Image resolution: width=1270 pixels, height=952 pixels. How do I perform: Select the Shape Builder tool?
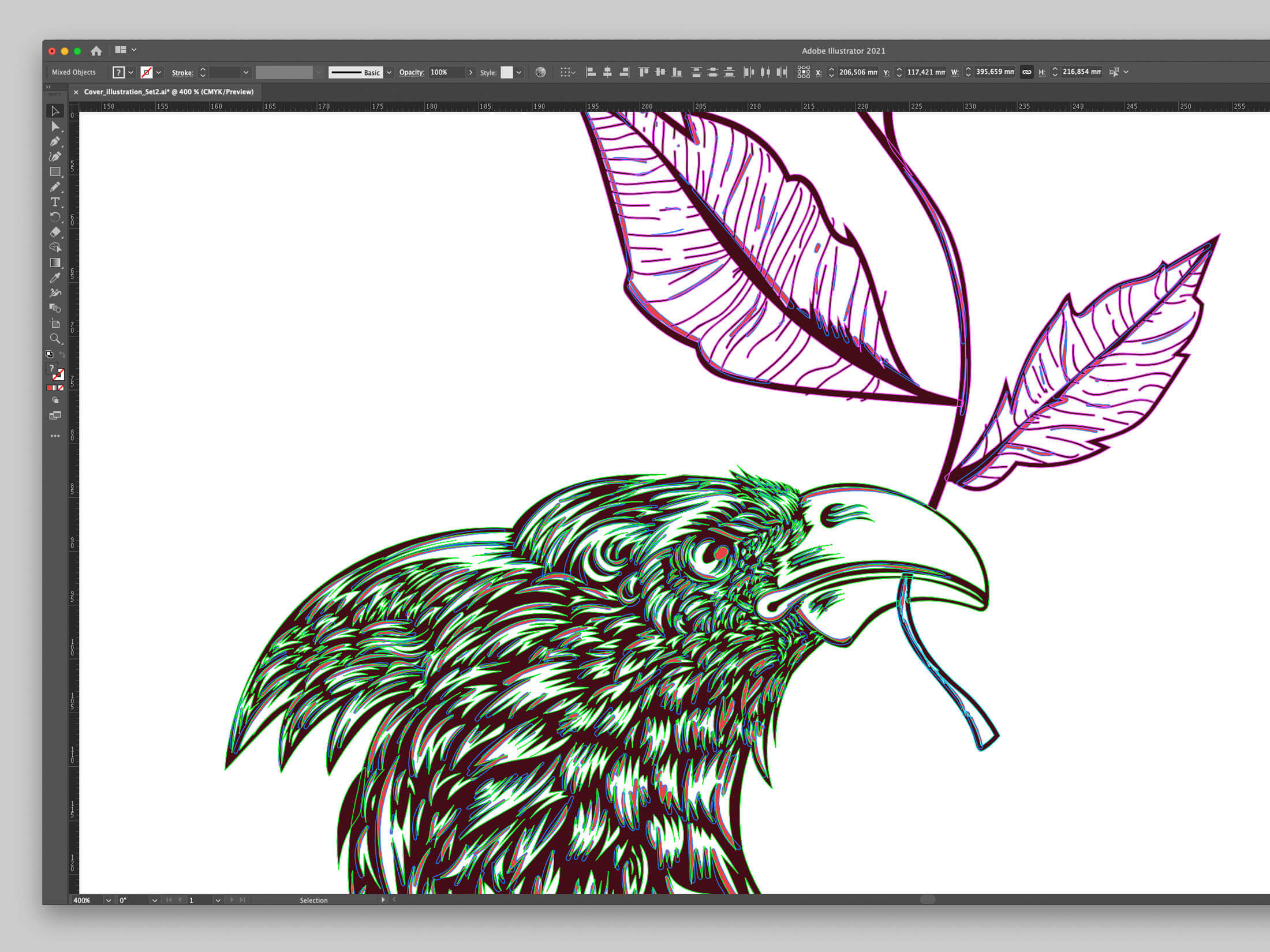[55, 247]
